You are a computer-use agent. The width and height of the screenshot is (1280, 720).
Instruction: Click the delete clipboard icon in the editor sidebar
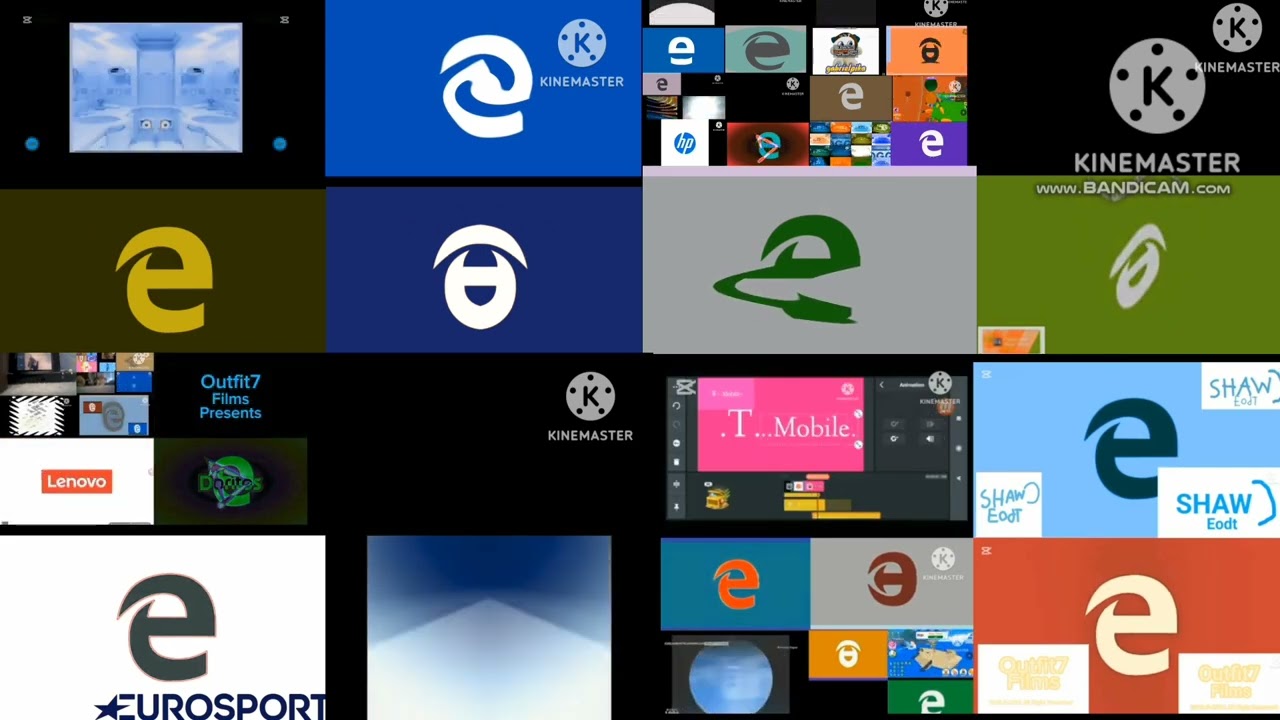click(x=676, y=462)
